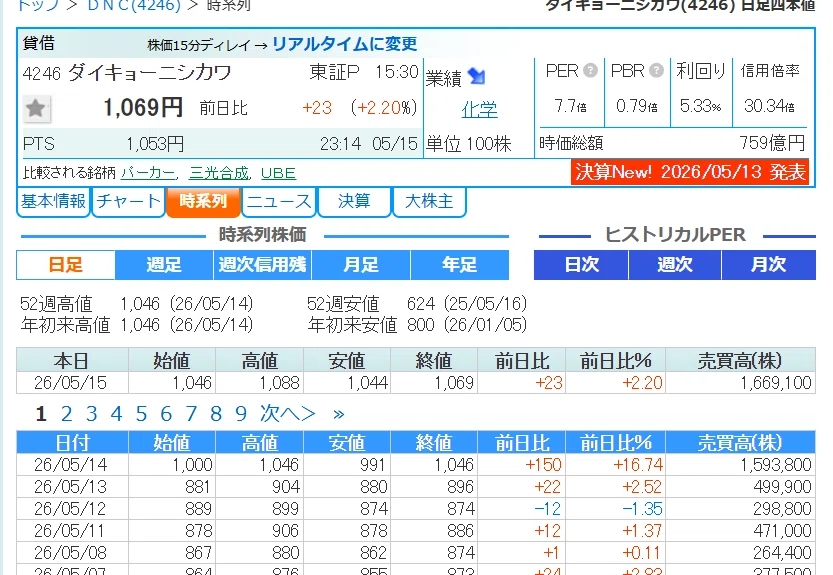The width and height of the screenshot is (833, 575).
Task: Go to page 2
Action: (x=66, y=413)
